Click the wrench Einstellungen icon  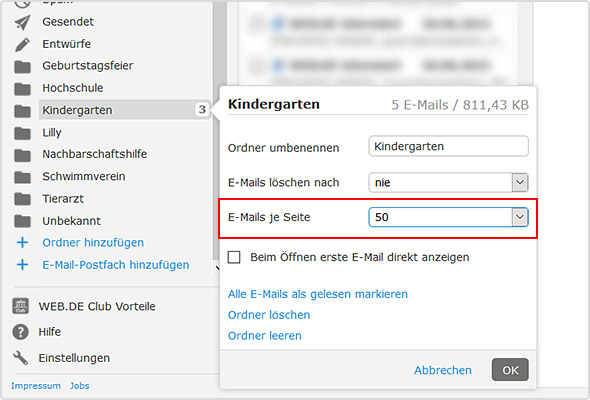pyautogui.click(x=20, y=358)
